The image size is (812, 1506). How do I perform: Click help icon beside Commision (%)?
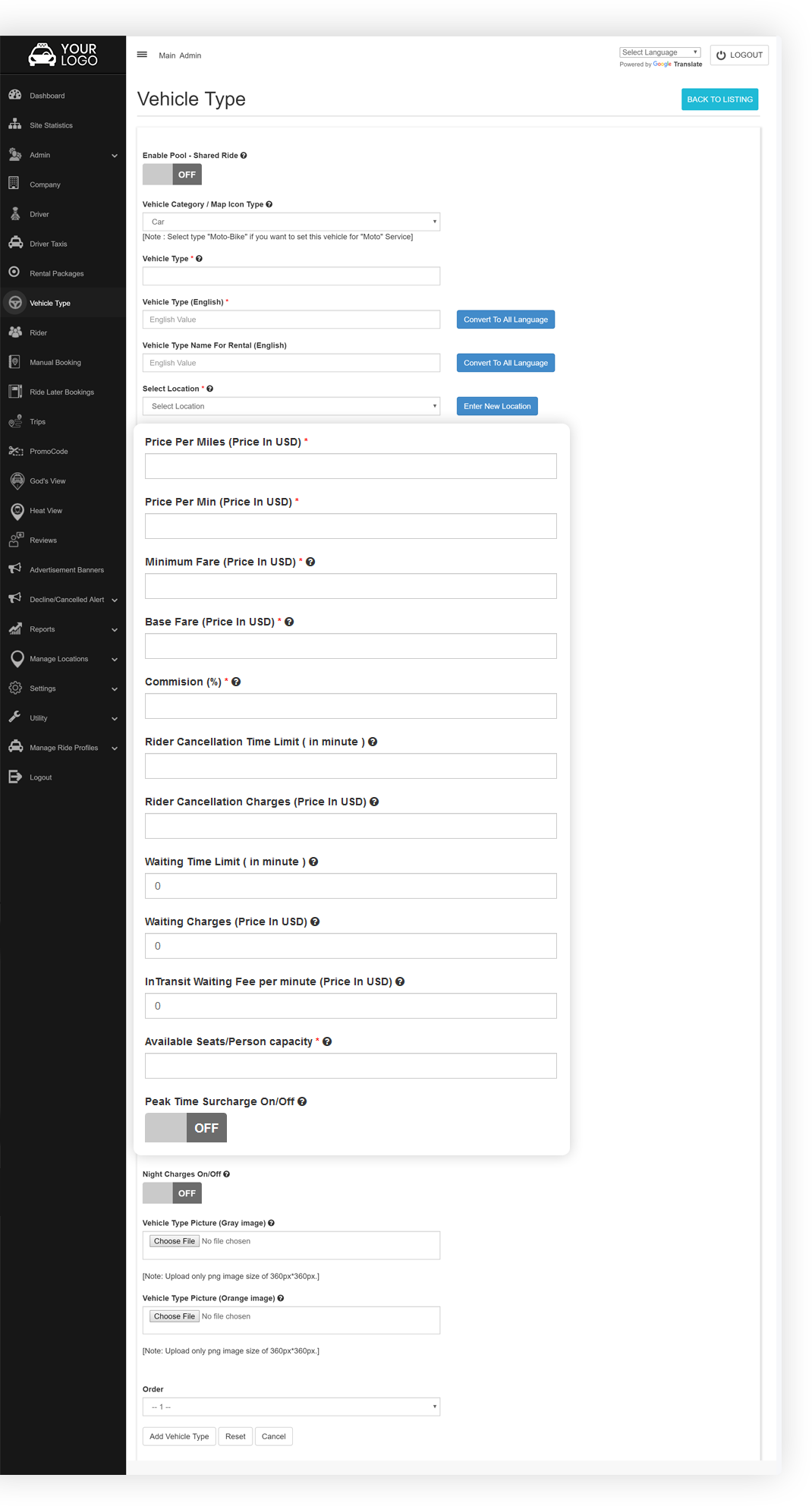tap(236, 682)
